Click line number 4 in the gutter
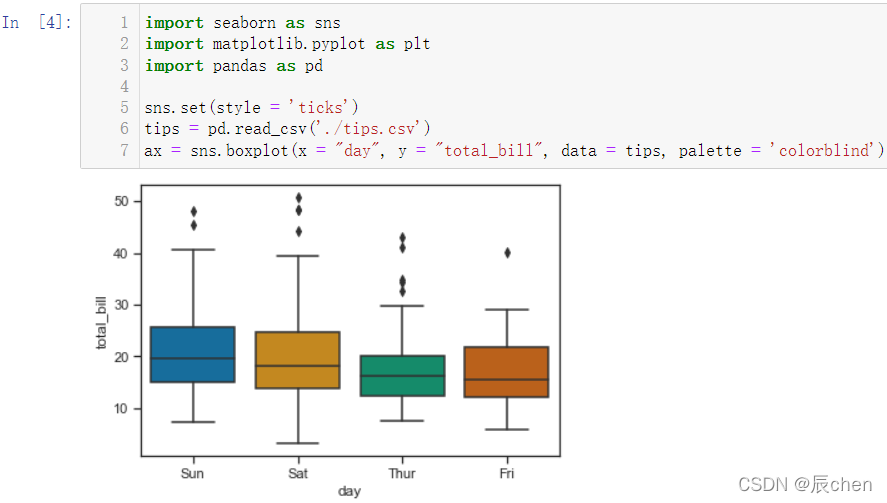Screen dimensions: 887x503 coord(124,86)
